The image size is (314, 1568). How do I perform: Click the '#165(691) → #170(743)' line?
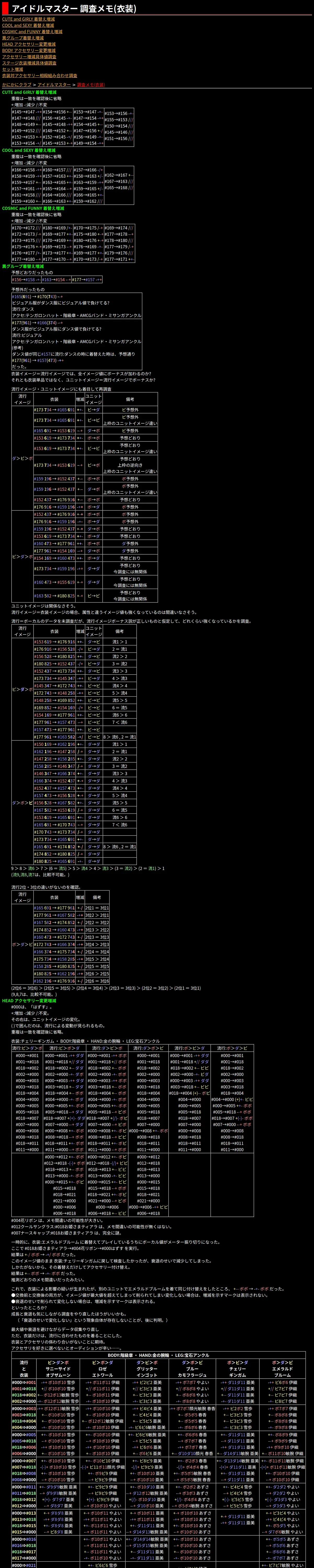coord(37,296)
